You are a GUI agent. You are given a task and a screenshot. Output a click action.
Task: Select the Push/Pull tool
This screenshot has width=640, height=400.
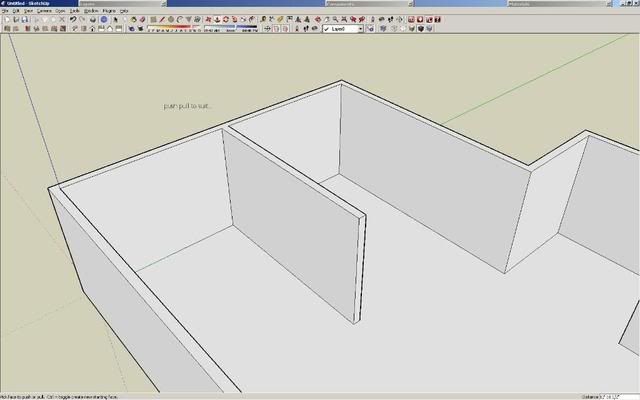[217, 20]
